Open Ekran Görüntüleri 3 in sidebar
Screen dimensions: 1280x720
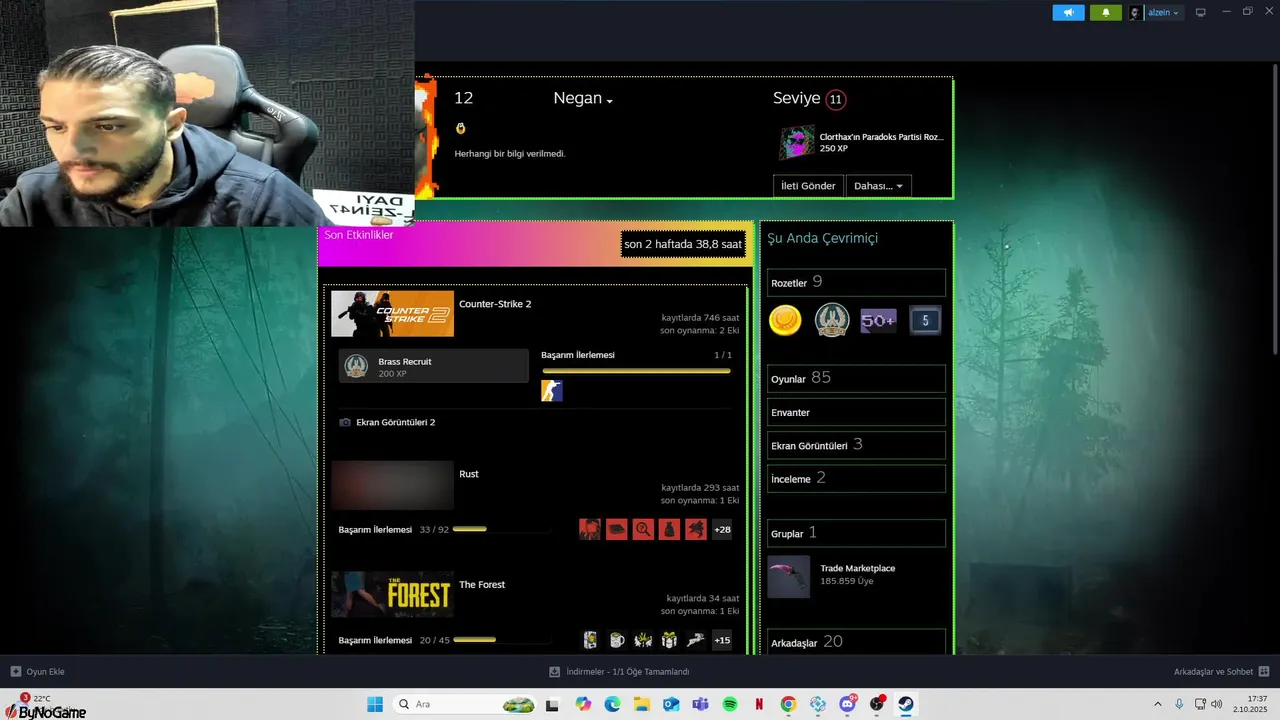pos(856,445)
